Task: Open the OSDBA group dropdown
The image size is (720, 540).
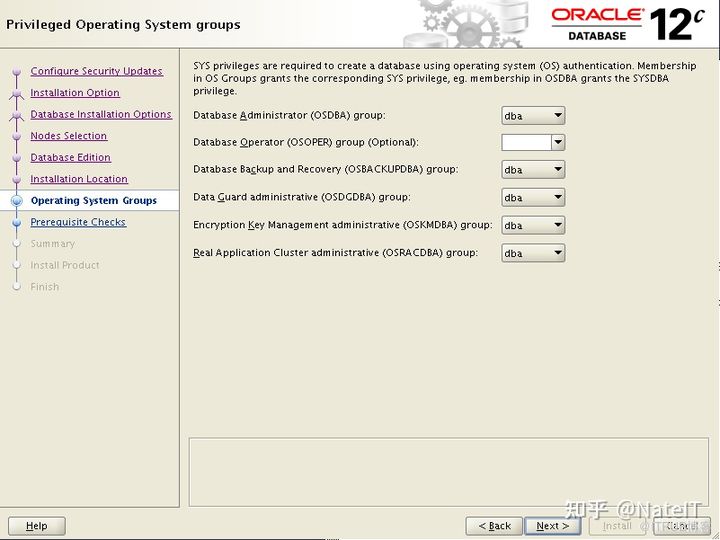Action: (x=533, y=116)
